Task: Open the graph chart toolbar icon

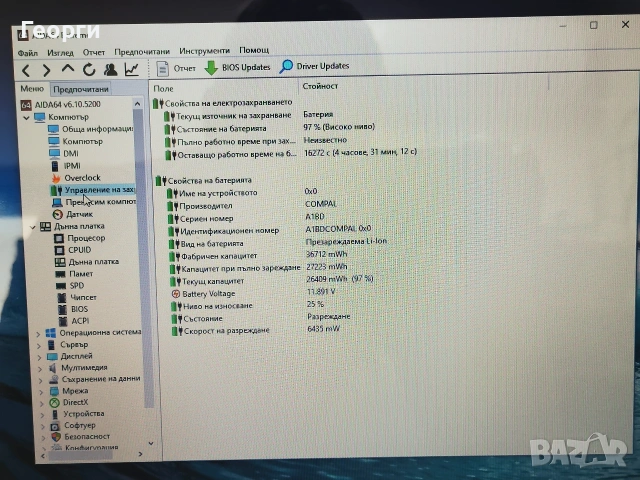Action: pyautogui.click(x=131, y=69)
